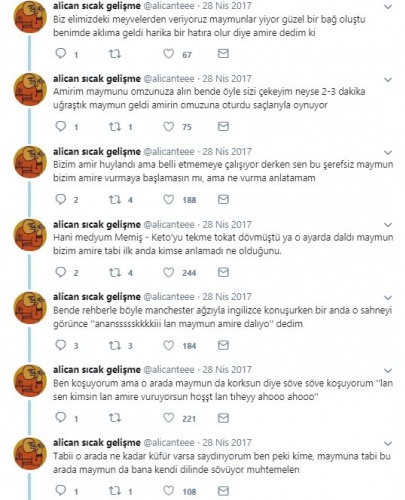Retweet the tweet with 244 likes
The image size is (405, 500).
click(115, 272)
